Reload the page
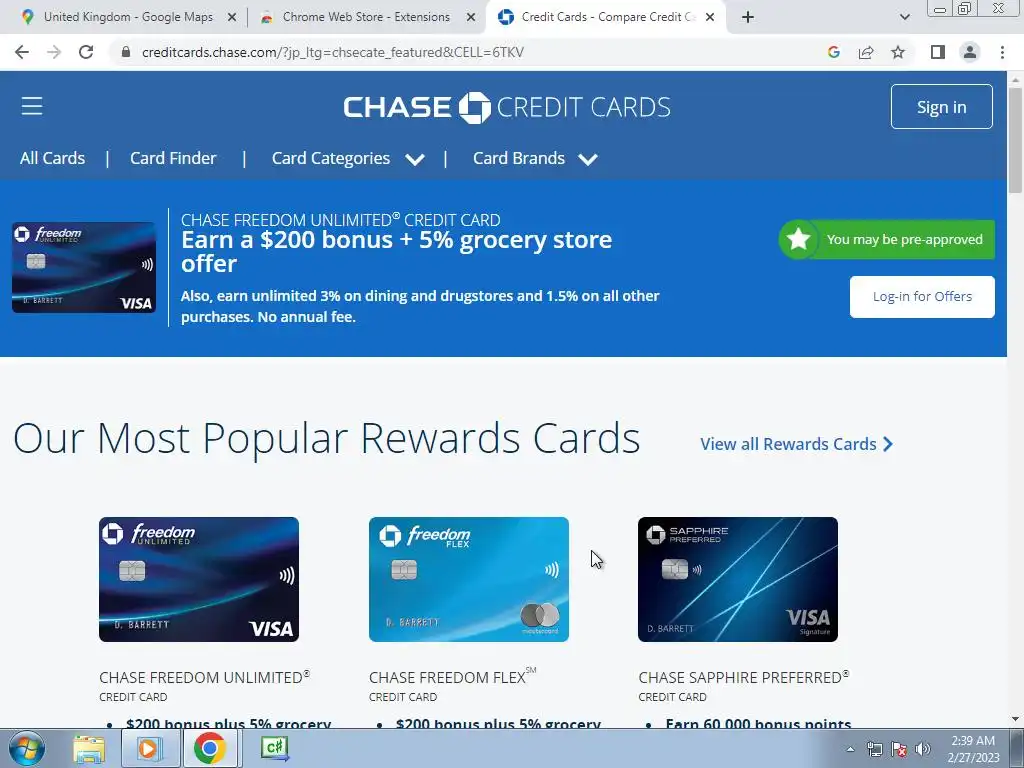The height and width of the screenshot is (768, 1024). click(x=86, y=52)
